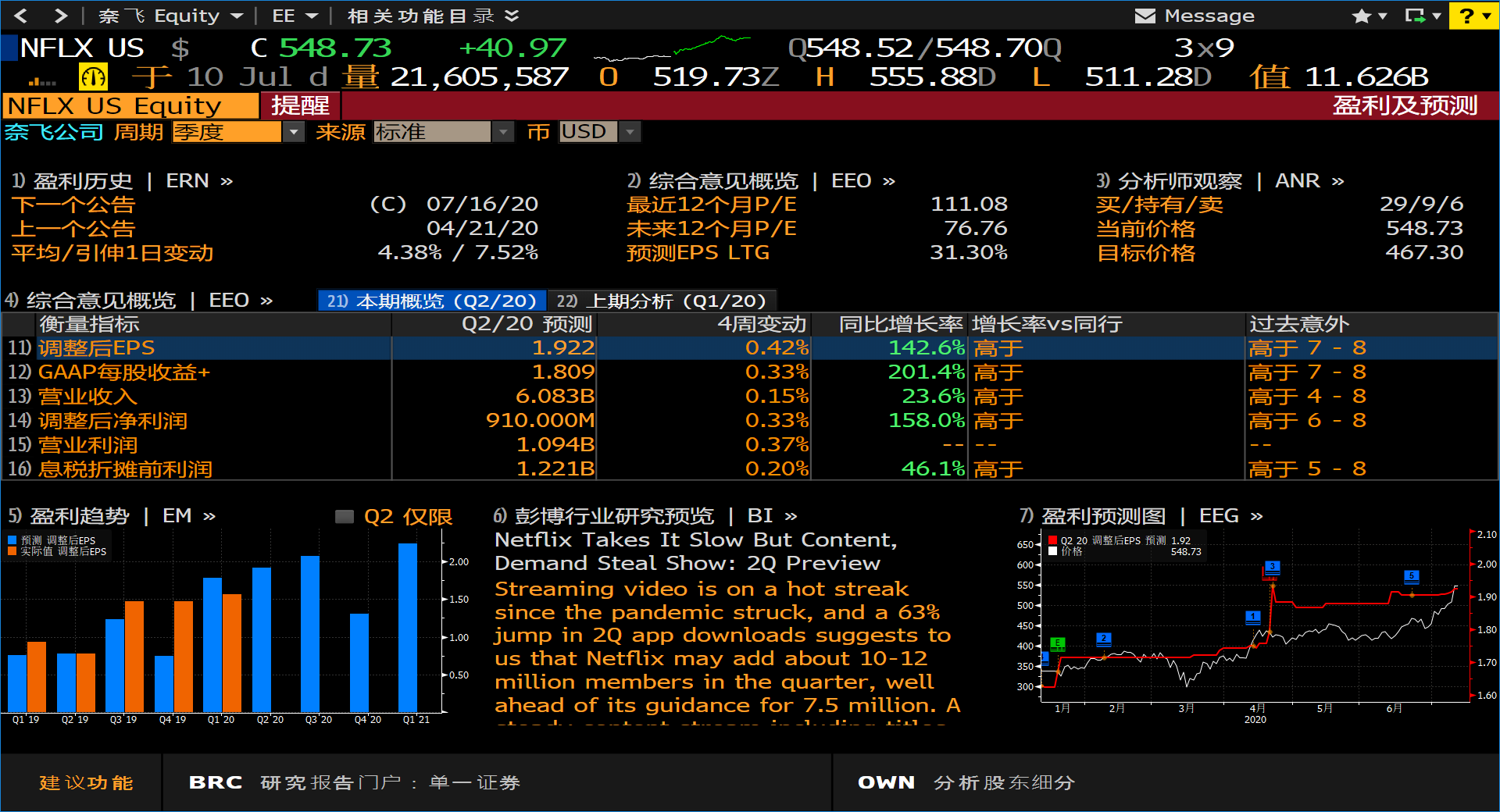
Task: Open 彭博行业研究预览 BI link
Action: (x=645, y=516)
